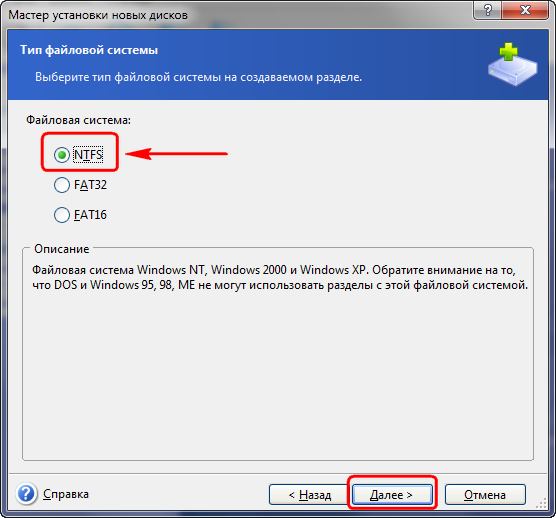
Task: Click the Тип файловой системы header title
Action: click(x=89, y=50)
